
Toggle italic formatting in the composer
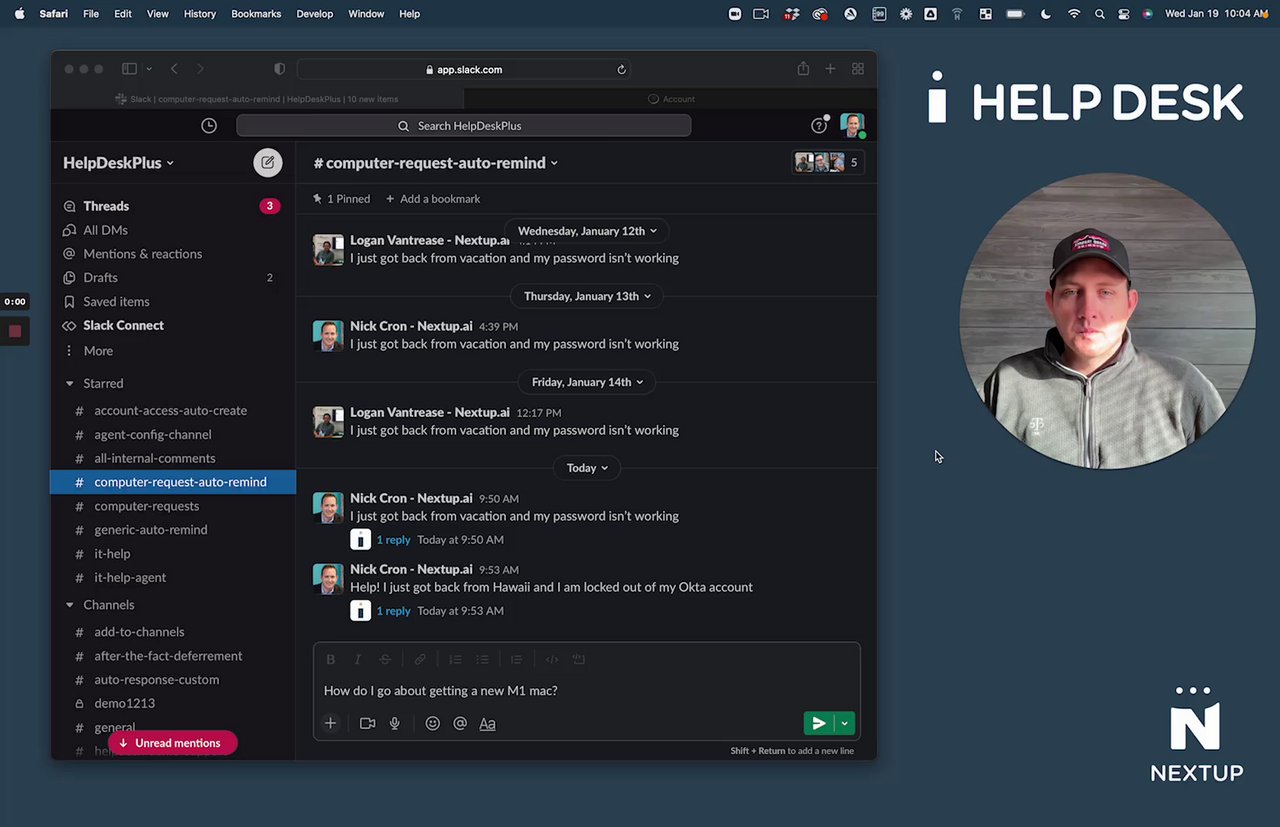tap(357, 660)
